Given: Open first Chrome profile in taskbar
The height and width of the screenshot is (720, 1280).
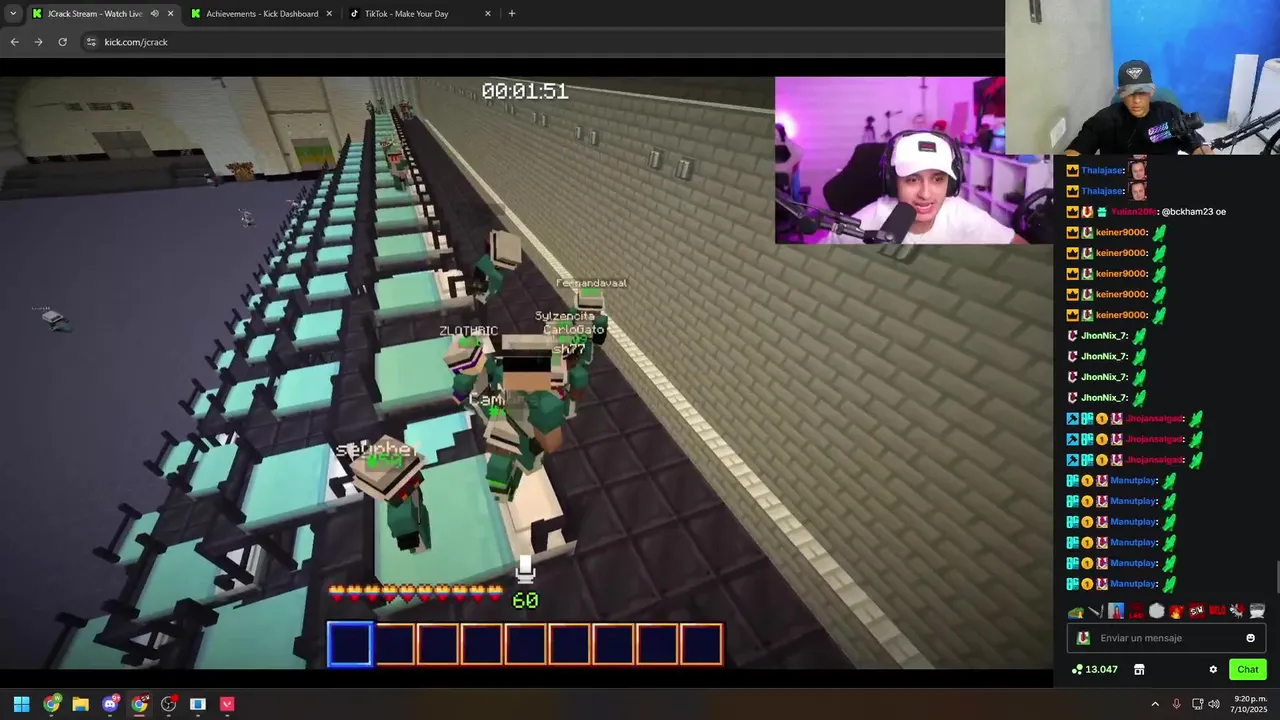Looking at the screenshot, I should 51,704.
